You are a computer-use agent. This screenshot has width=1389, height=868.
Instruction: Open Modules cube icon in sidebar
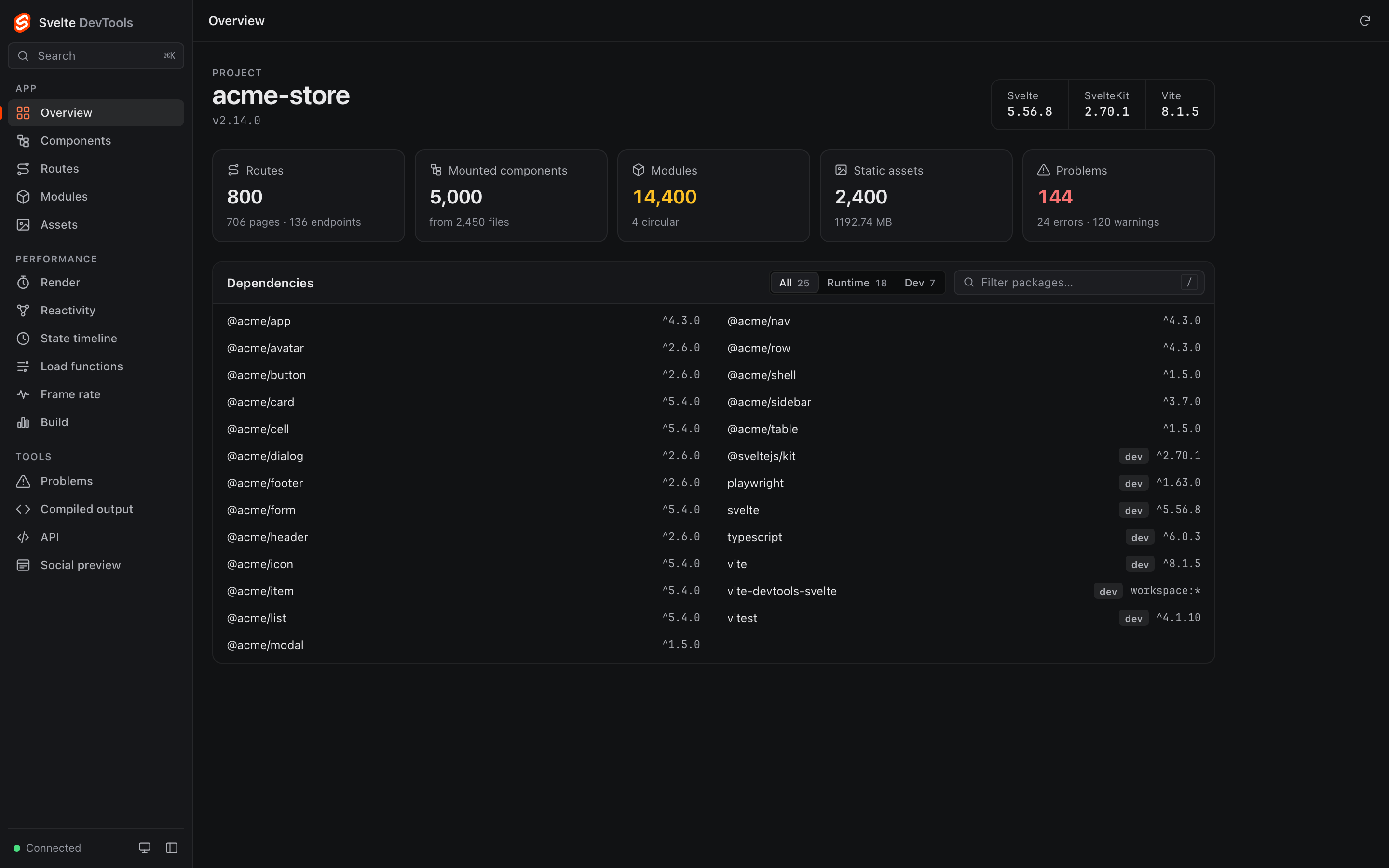(x=23, y=196)
